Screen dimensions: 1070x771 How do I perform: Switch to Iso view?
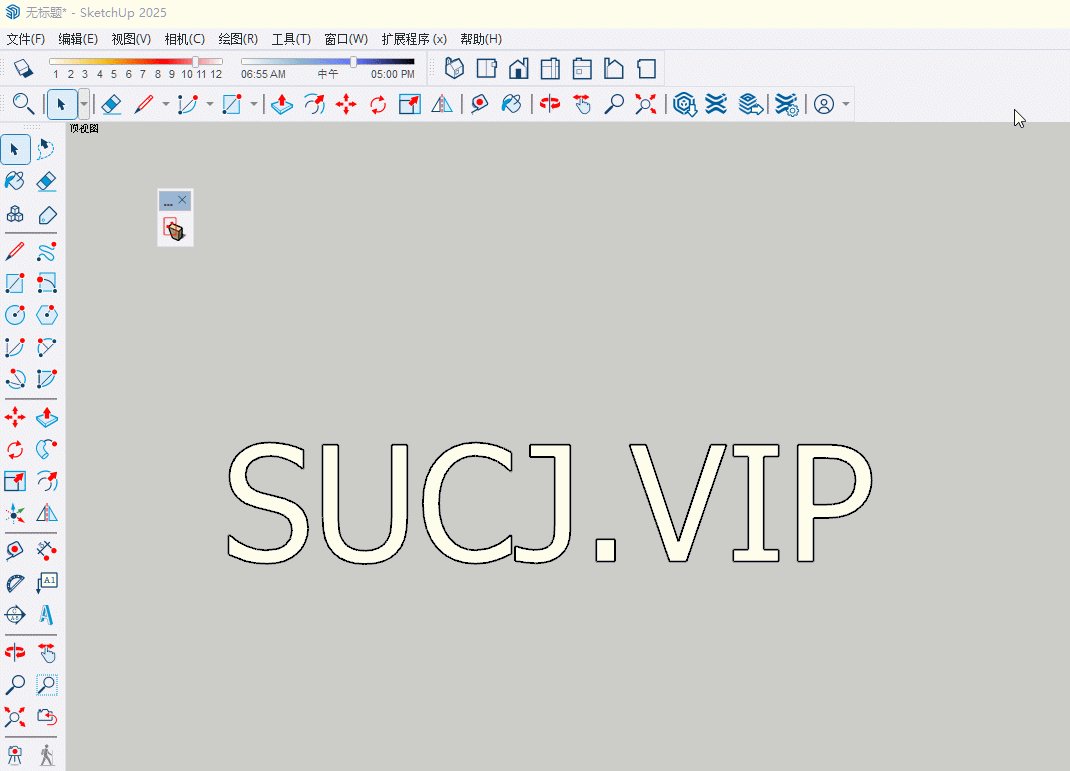click(x=454, y=68)
